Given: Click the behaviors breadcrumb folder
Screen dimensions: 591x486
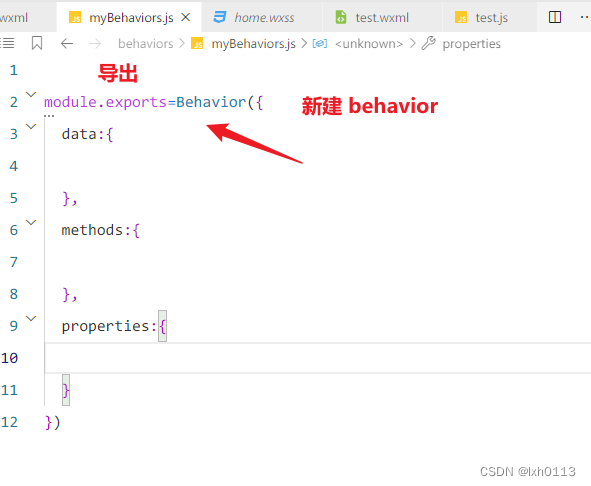Looking at the screenshot, I should coord(145,44).
